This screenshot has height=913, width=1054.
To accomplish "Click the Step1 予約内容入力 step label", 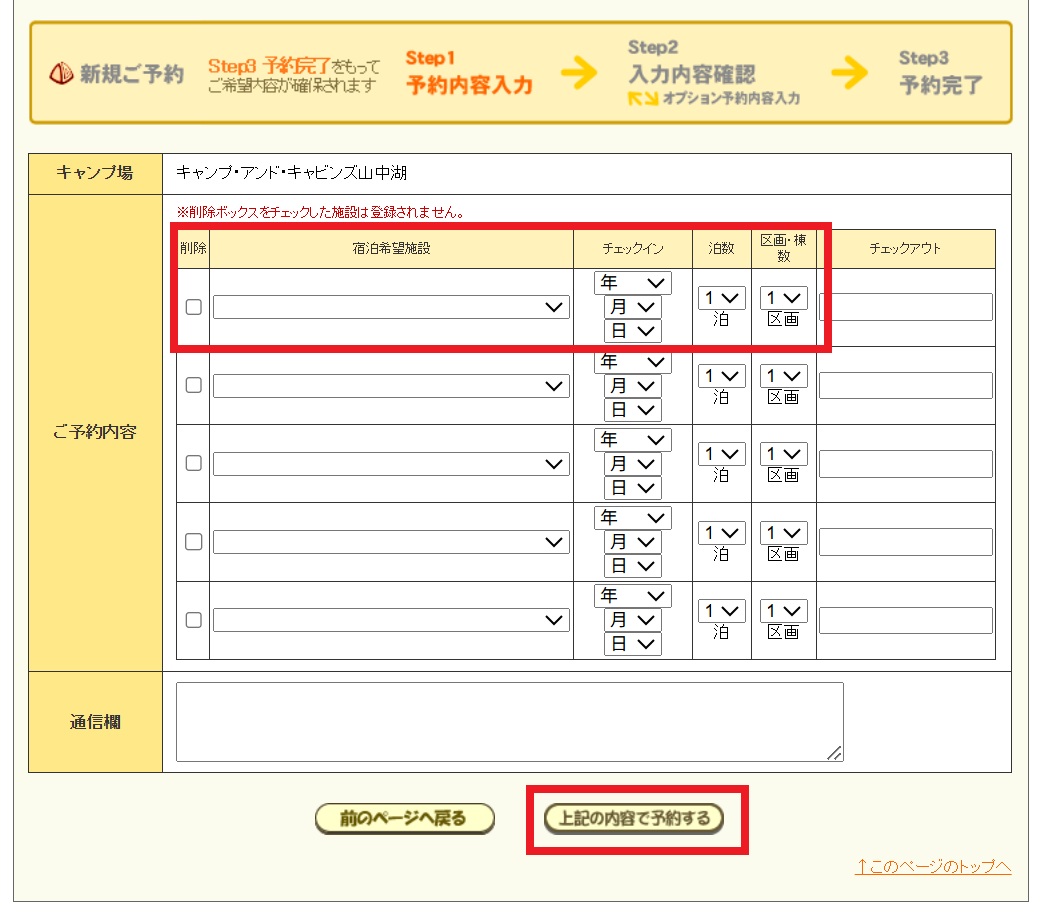I will [x=468, y=74].
